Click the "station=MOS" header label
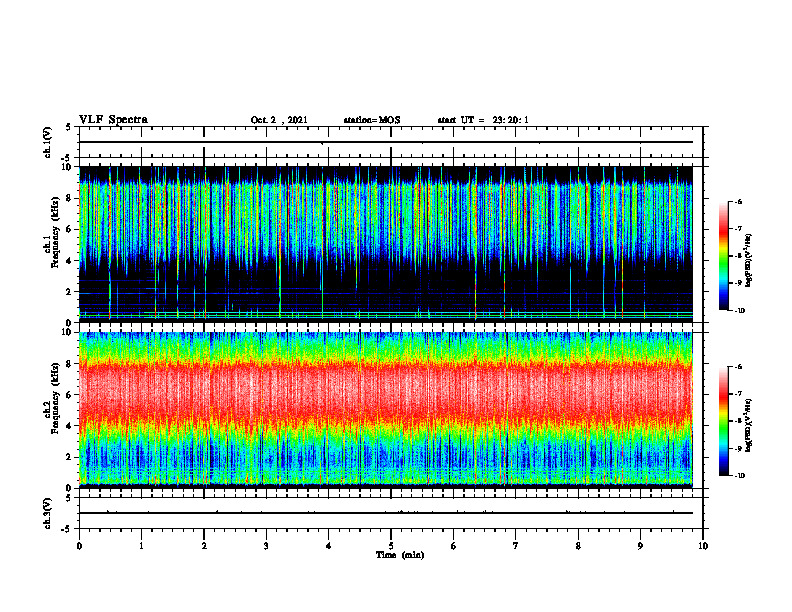This screenshot has height=612, width=792. [372, 120]
